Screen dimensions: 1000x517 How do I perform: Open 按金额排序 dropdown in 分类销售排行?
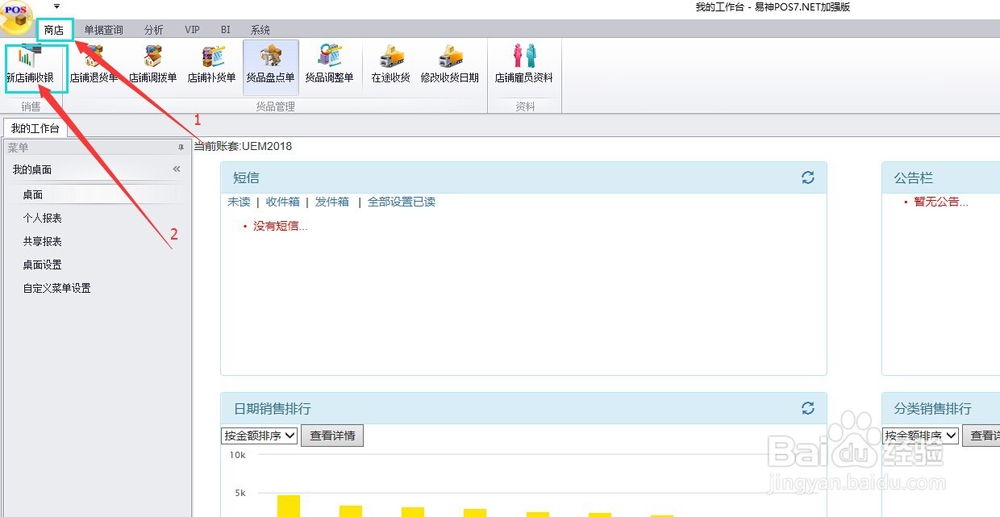coord(921,436)
